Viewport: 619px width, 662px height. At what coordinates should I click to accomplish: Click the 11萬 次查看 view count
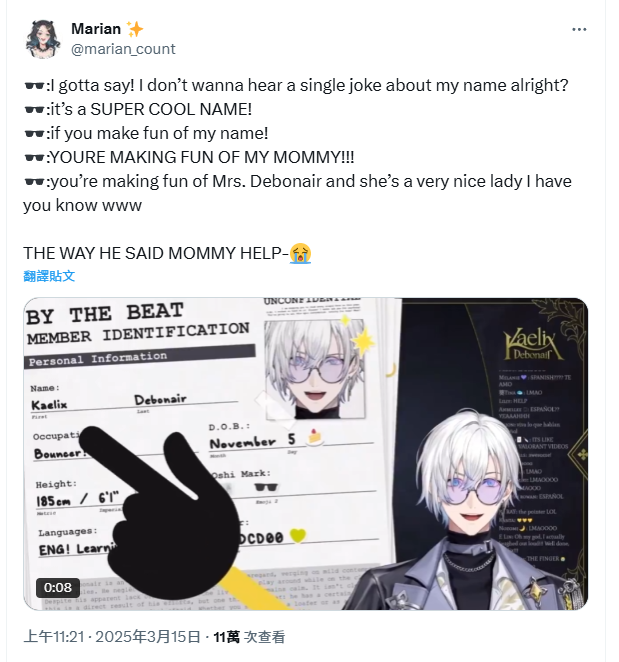[249, 637]
